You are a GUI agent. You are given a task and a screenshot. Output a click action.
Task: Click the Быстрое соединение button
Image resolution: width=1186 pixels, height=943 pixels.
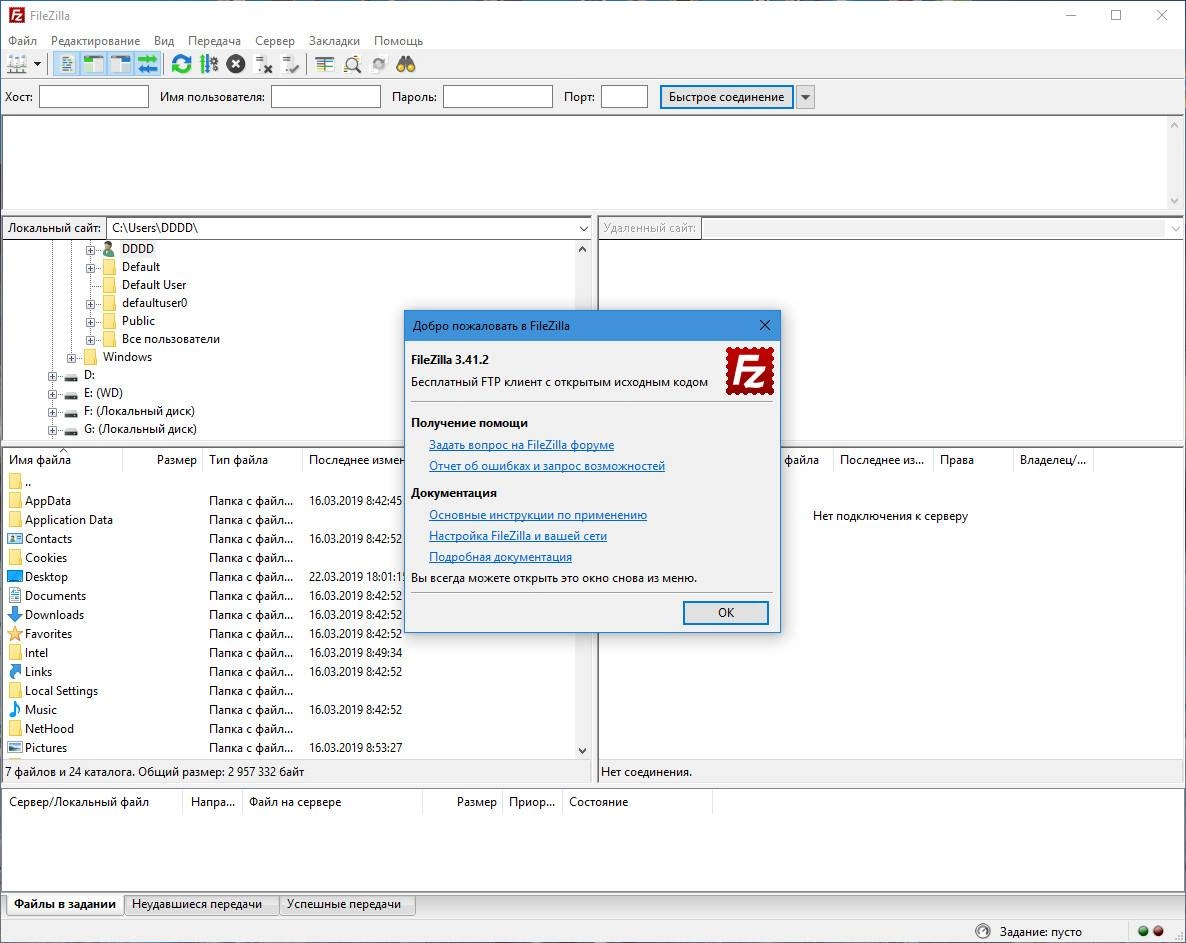click(x=726, y=97)
